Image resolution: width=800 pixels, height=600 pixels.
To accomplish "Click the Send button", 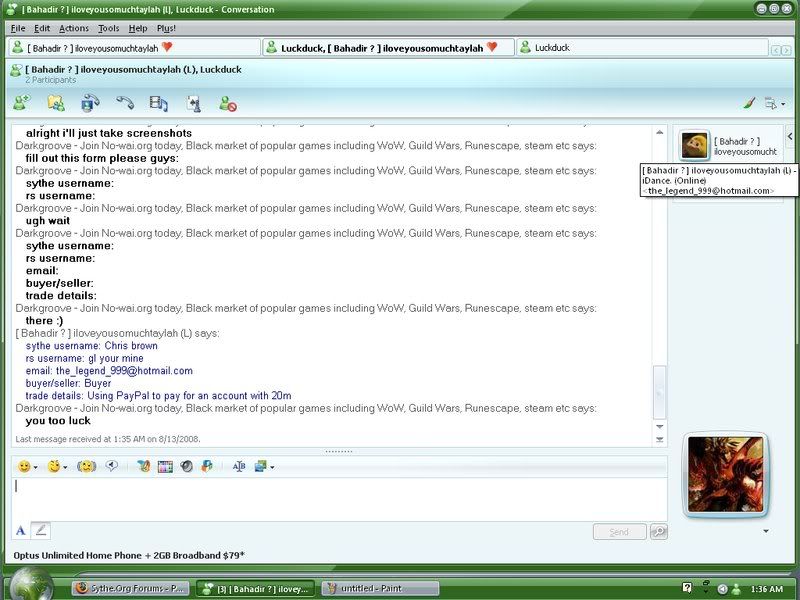I will (619, 532).
